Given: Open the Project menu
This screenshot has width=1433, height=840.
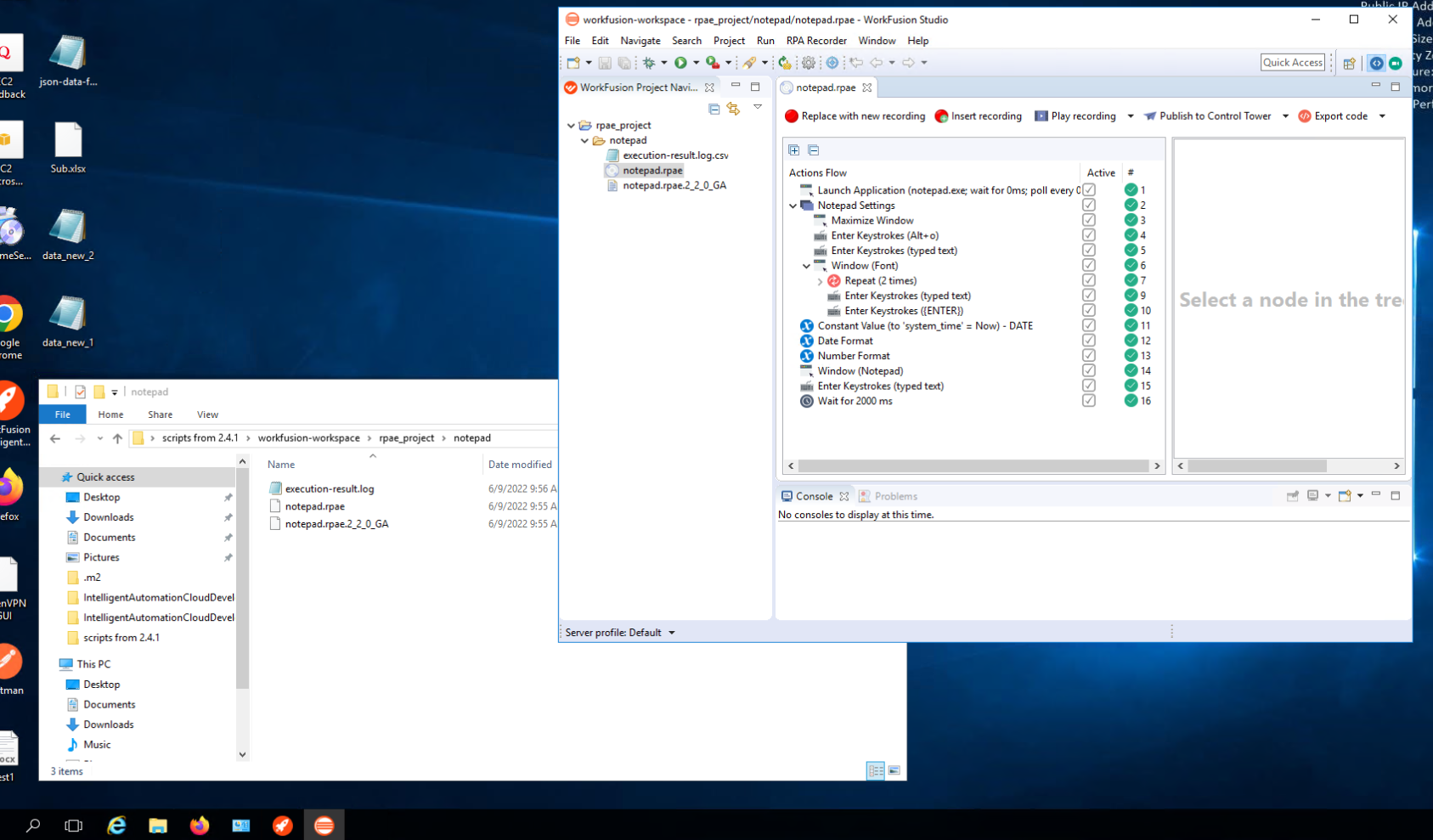Looking at the screenshot, I should (729, 41).
